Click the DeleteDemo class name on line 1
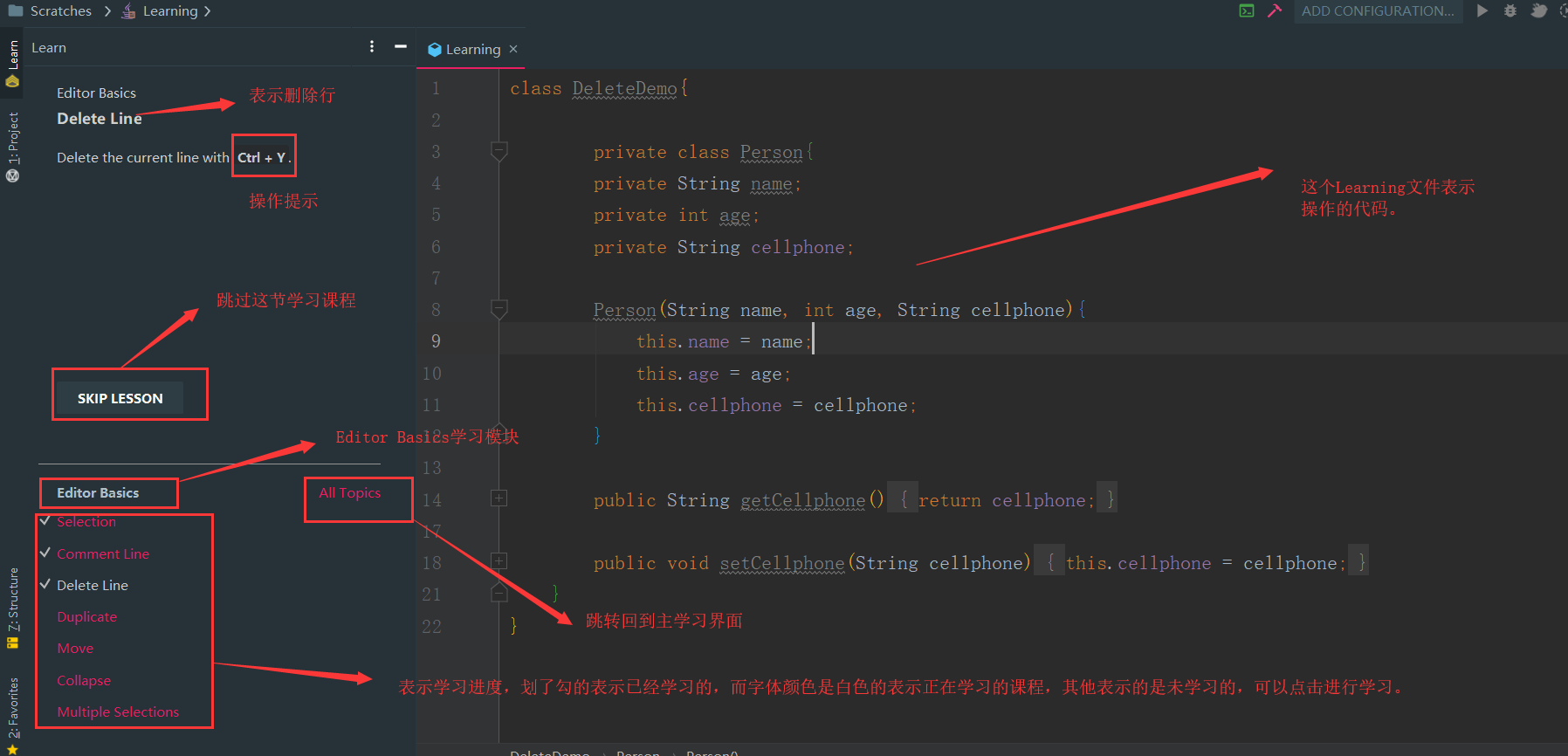Image resolution: width=1568 pixels, height=756 pixels. coord(625,88)
